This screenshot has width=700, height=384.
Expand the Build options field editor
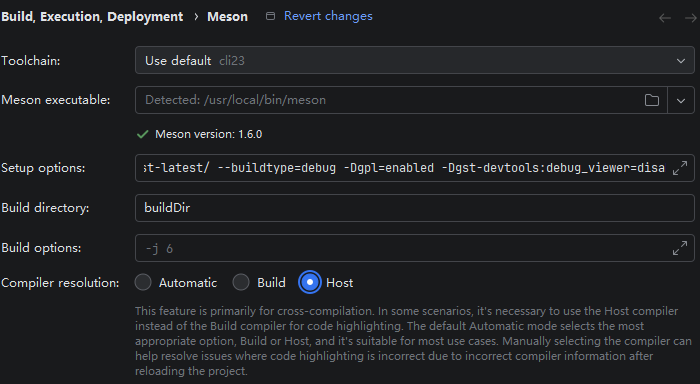tap(680, 248)
